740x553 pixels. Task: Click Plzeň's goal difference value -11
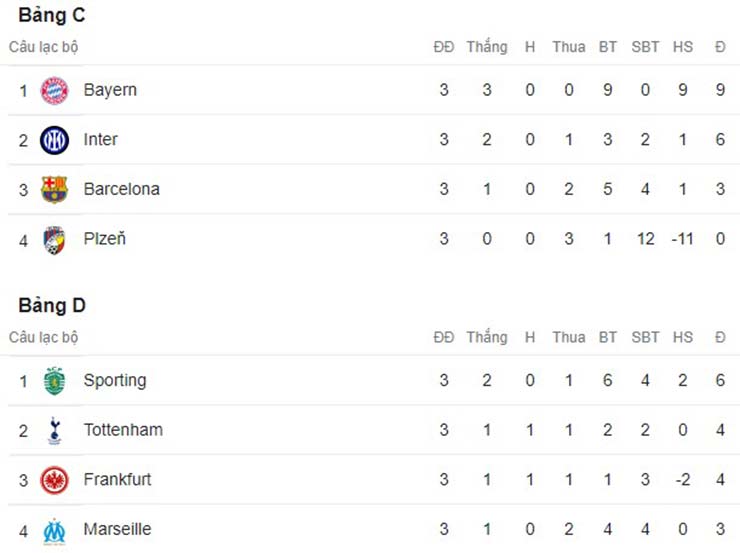(682, 239)
